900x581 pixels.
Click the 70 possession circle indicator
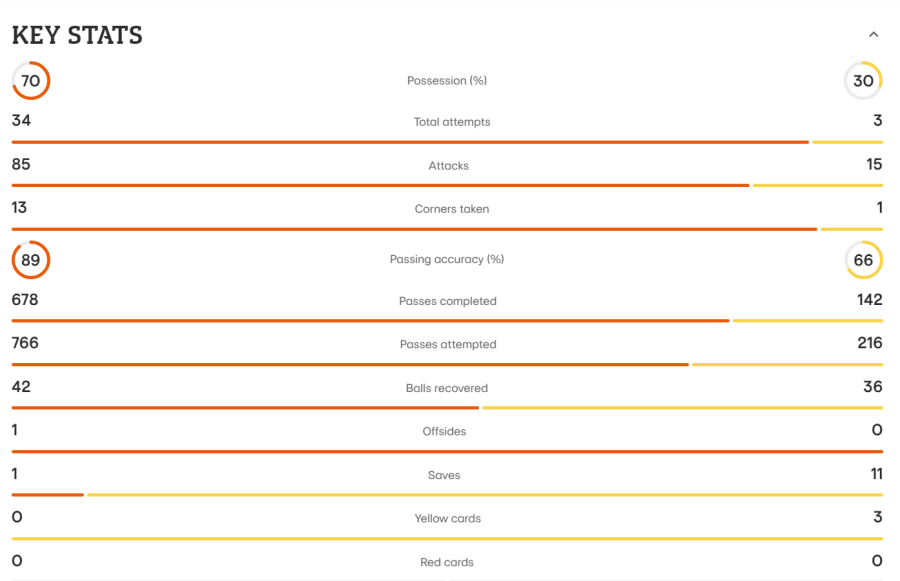31,80
